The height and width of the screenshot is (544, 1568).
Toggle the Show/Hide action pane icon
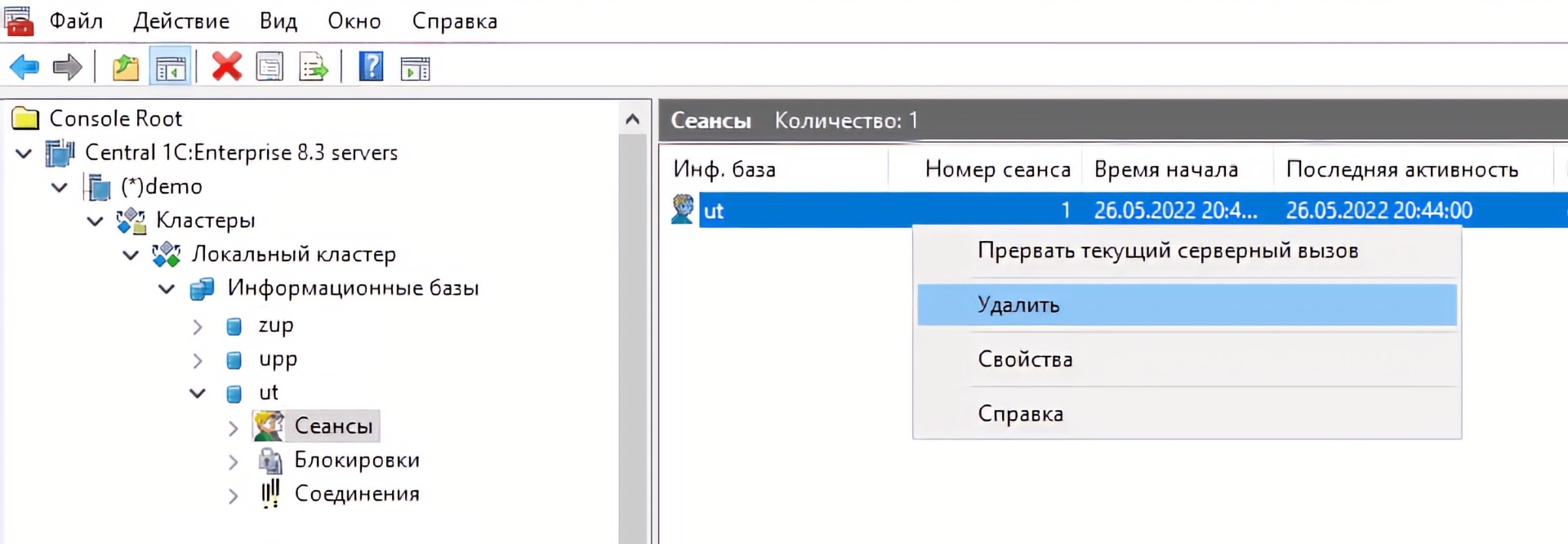point(415,69)
